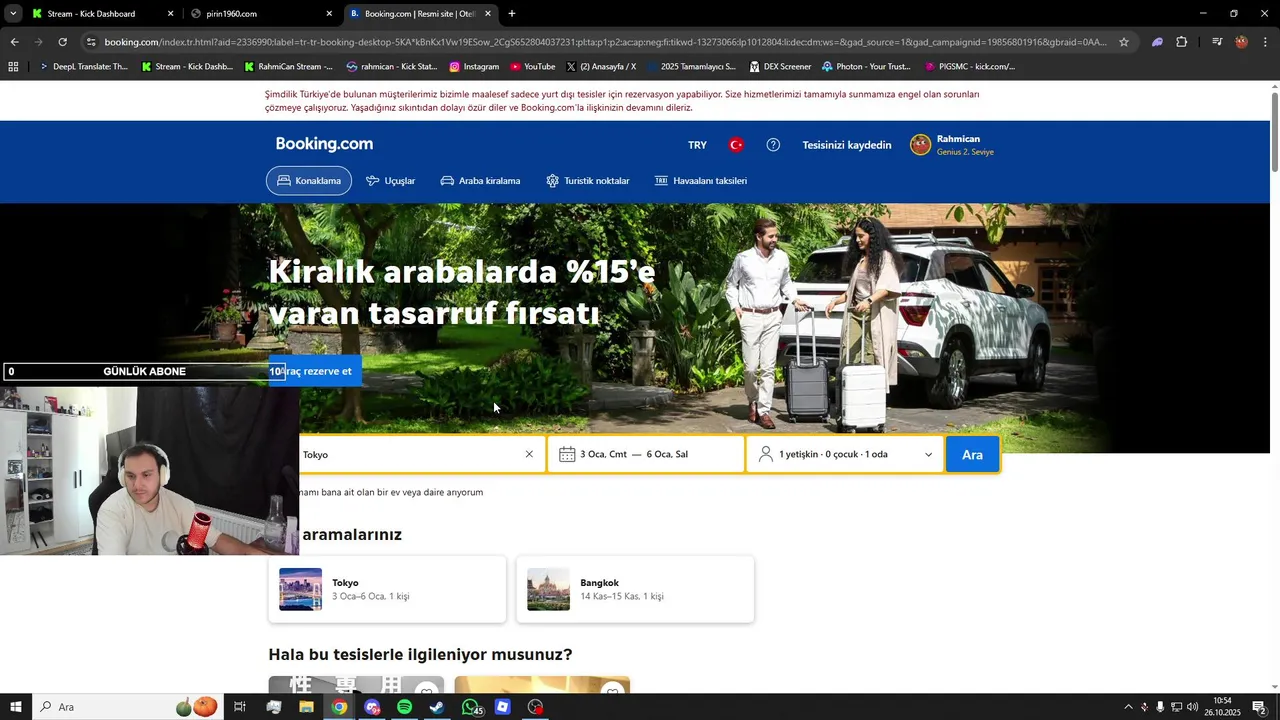Open Spotify from the taskbar

(404, 707)
